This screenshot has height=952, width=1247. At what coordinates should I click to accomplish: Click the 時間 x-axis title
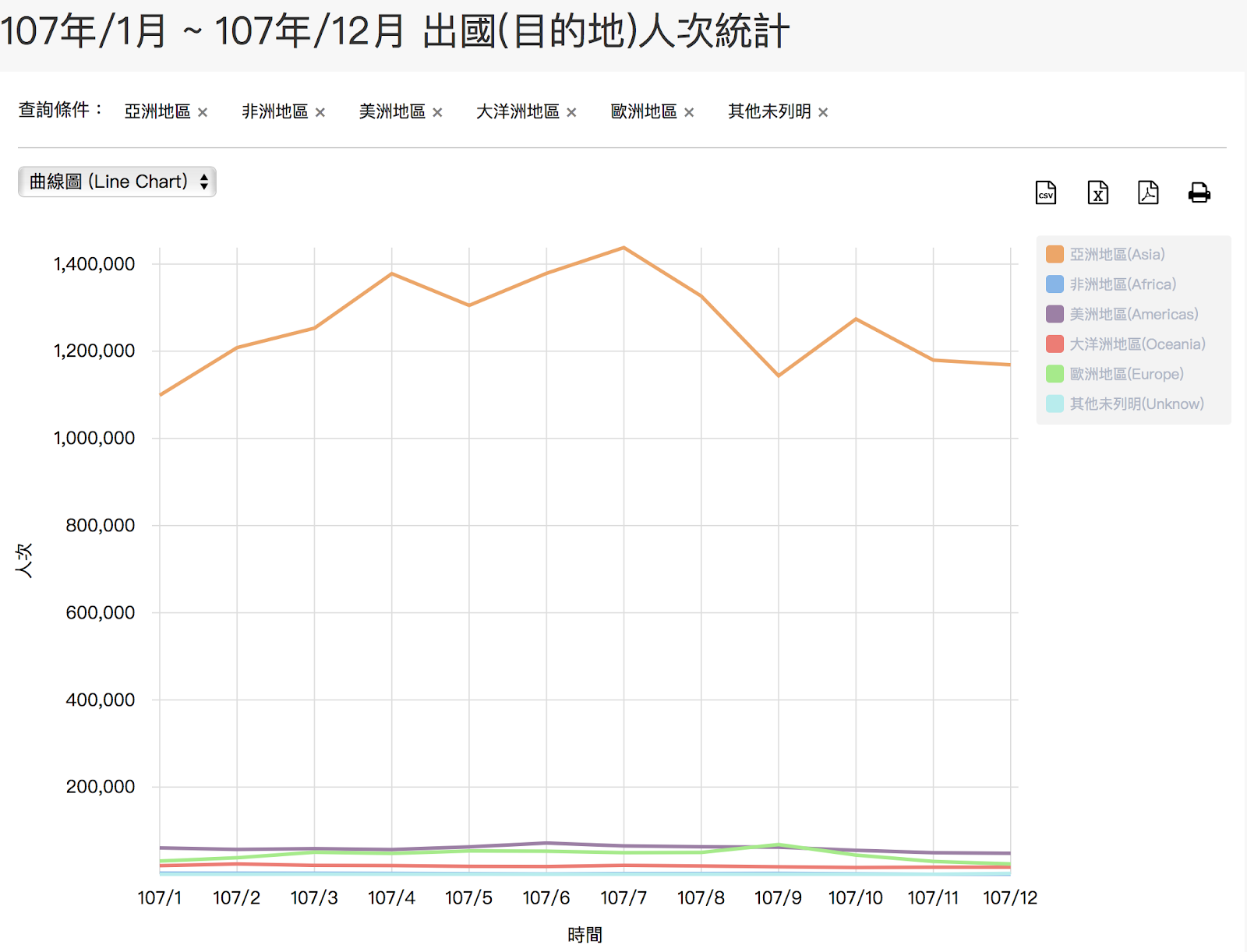[585, 934]
